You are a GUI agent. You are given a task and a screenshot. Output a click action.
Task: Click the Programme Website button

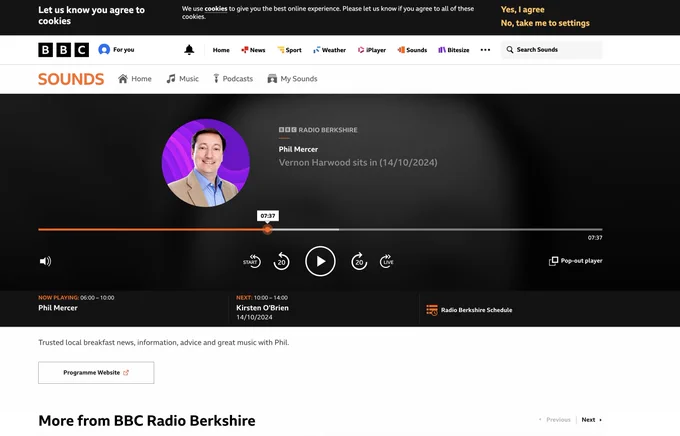[96, 373]
